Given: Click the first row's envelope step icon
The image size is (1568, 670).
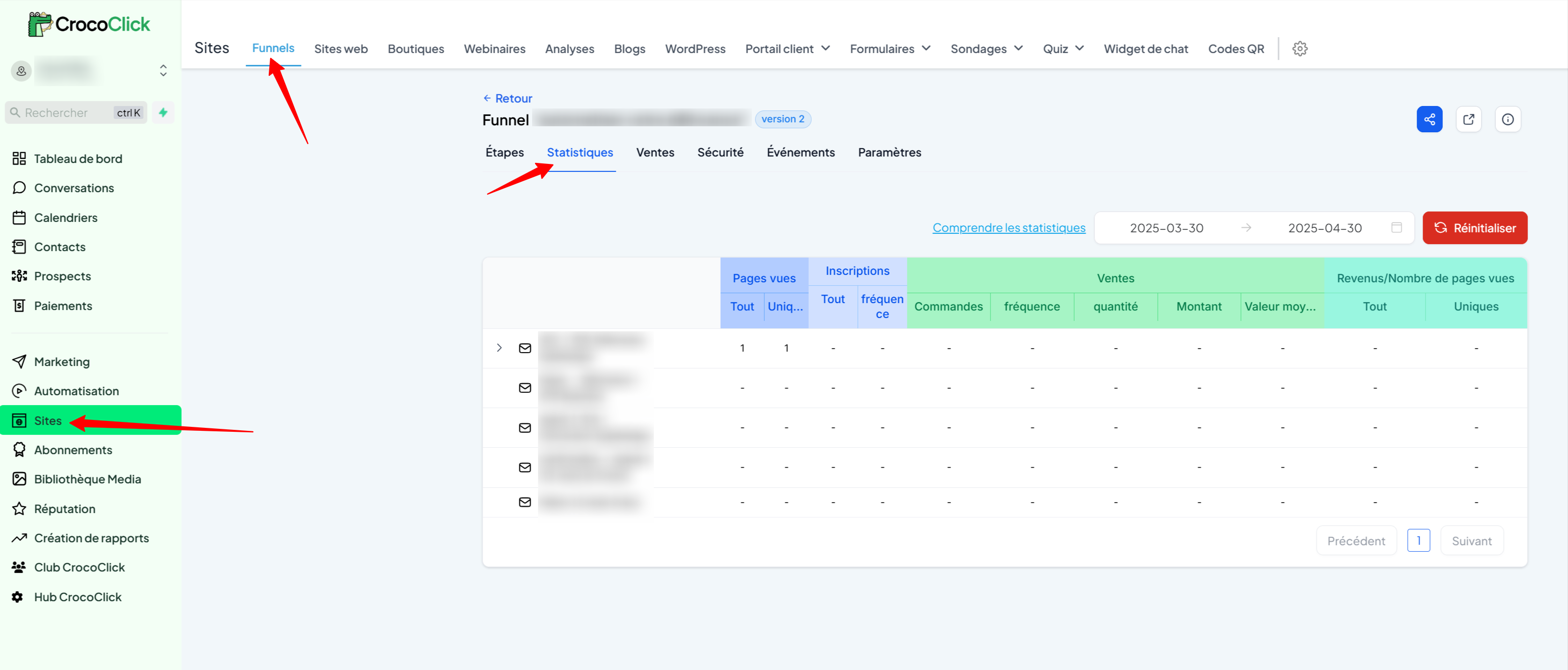Looking at the screenshot, I should coord(525,349).
